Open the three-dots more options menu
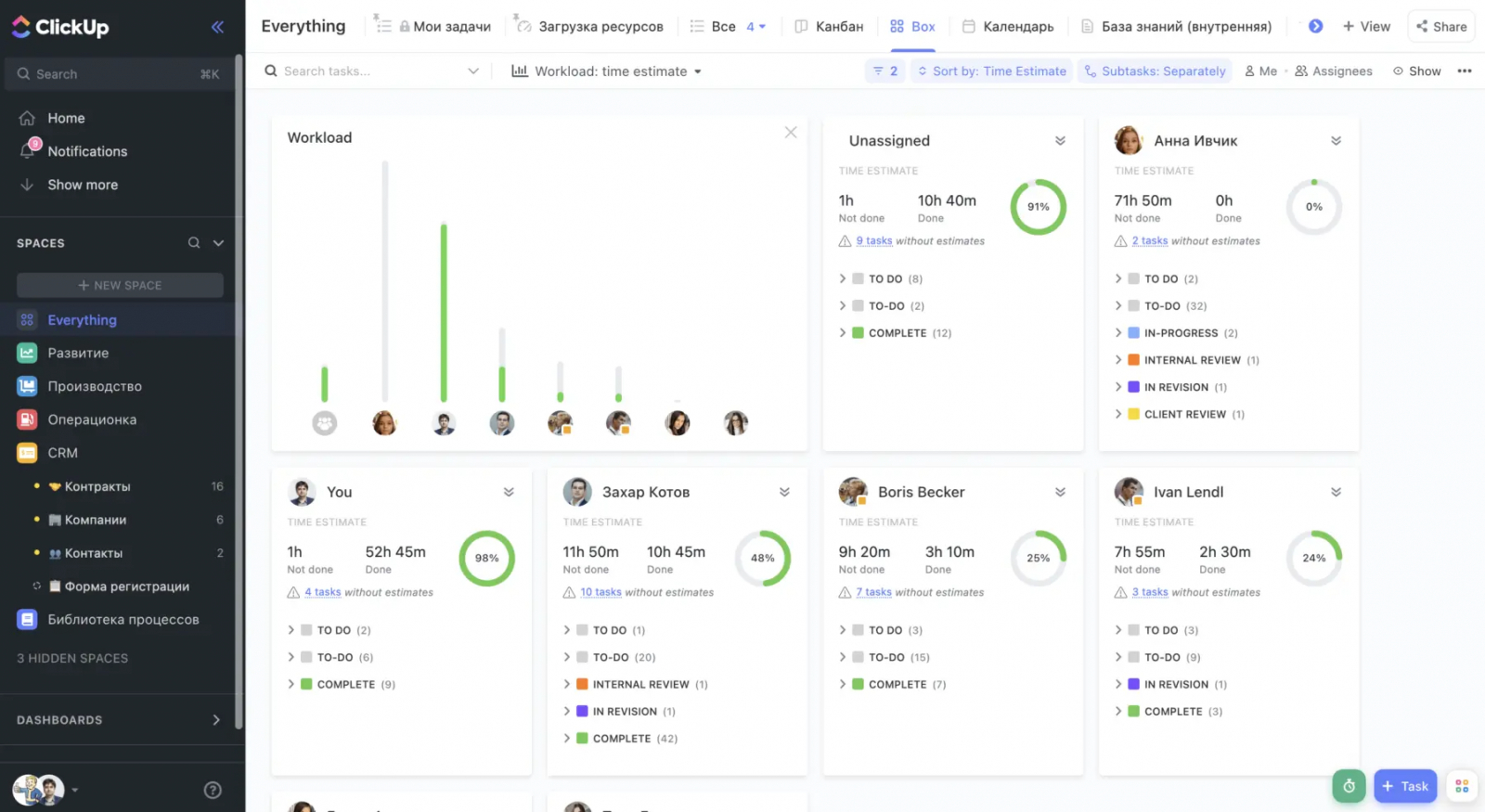 point(1465,71)
